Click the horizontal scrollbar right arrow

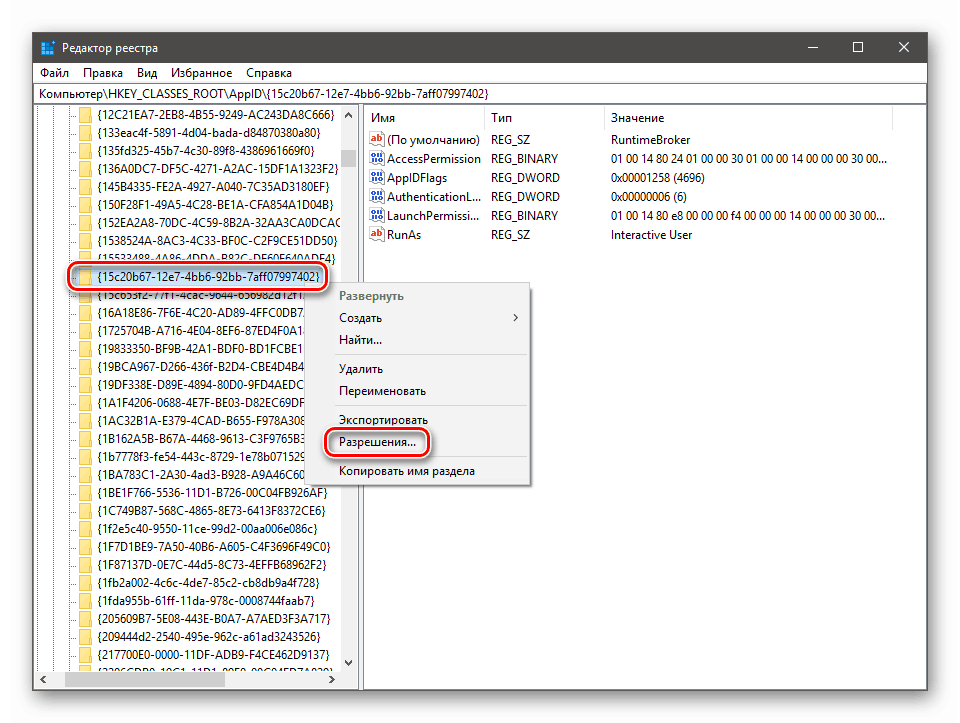point(332,680)
